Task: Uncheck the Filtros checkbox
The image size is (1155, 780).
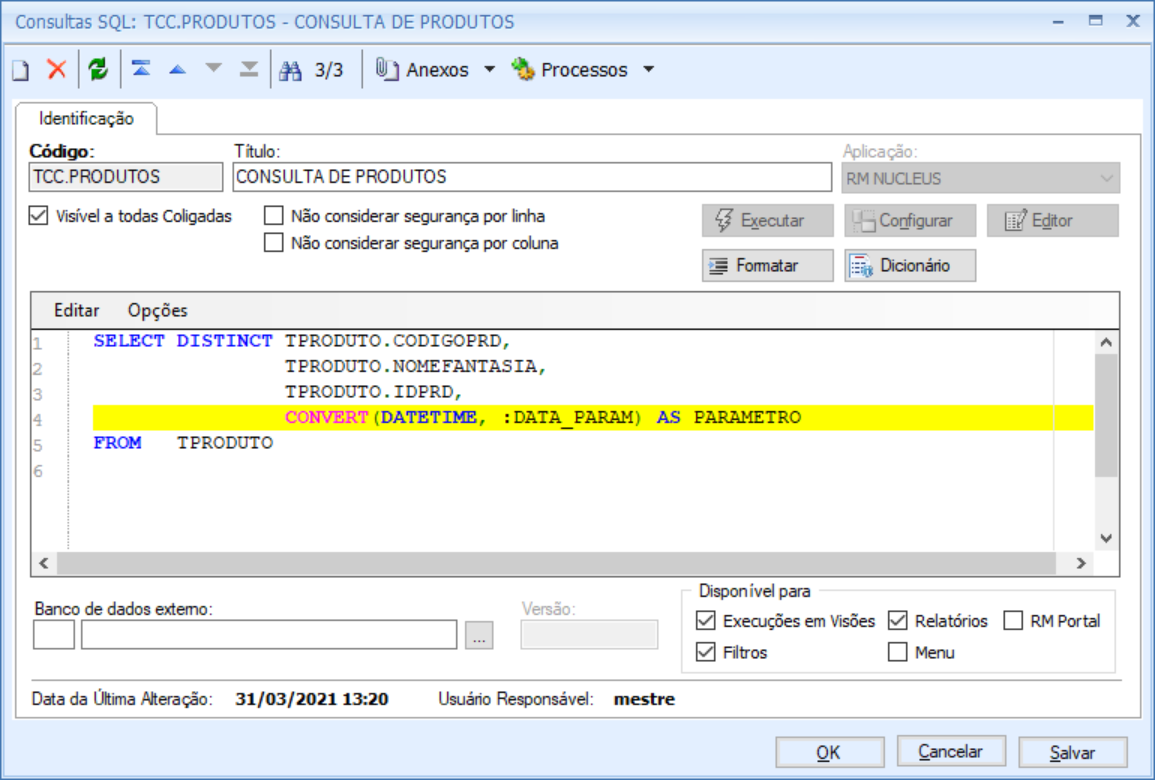Action: point(706,652)
